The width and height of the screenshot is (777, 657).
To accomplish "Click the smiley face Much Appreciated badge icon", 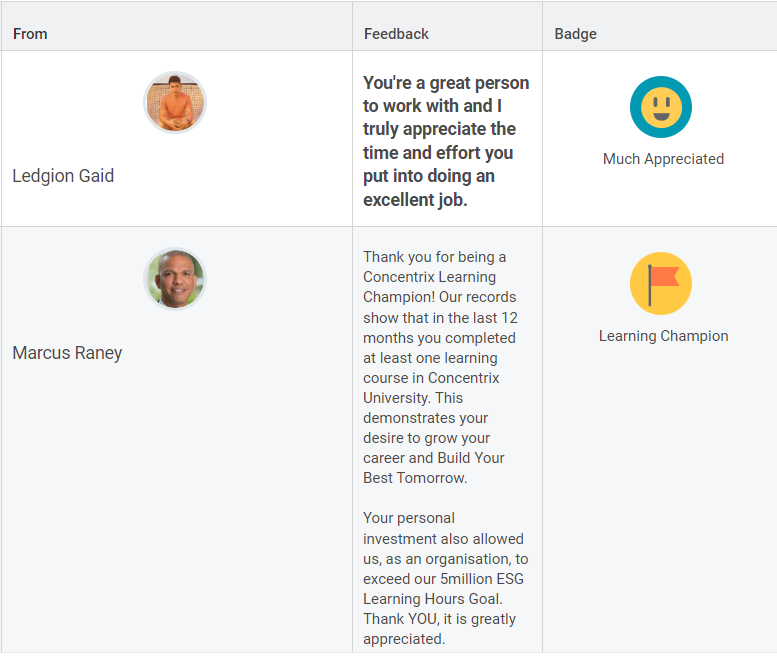I will (661, 107).
